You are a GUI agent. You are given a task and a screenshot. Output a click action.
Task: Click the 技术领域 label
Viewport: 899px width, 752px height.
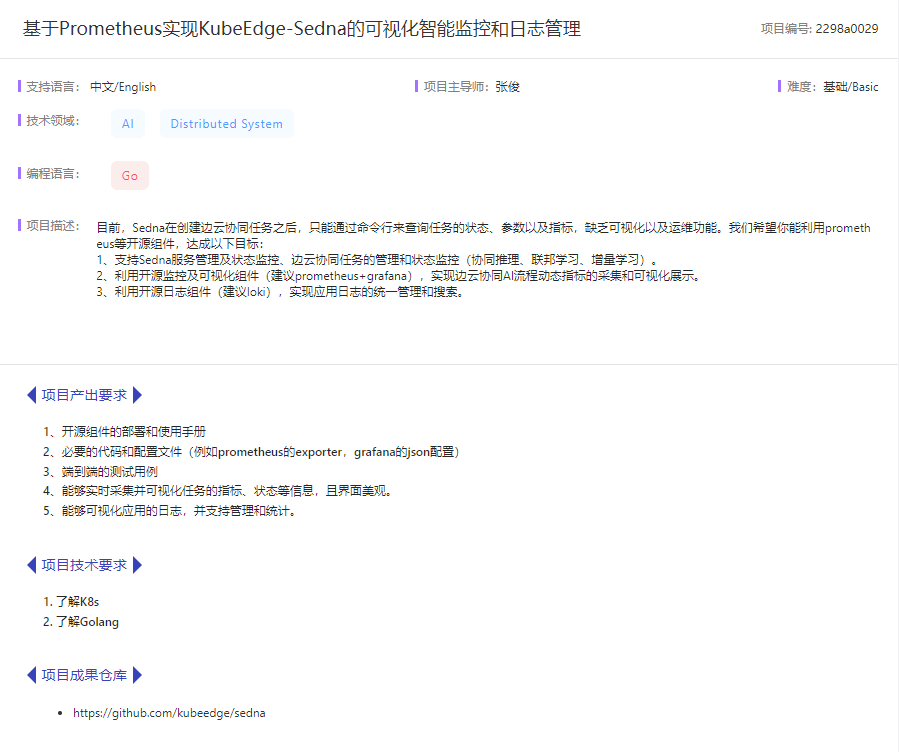point(52,121)
